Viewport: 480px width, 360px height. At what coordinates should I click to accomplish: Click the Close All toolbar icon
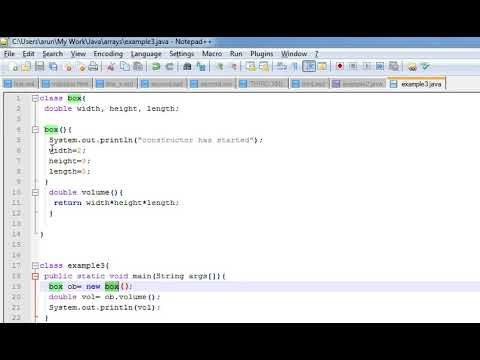coord(81,67)
